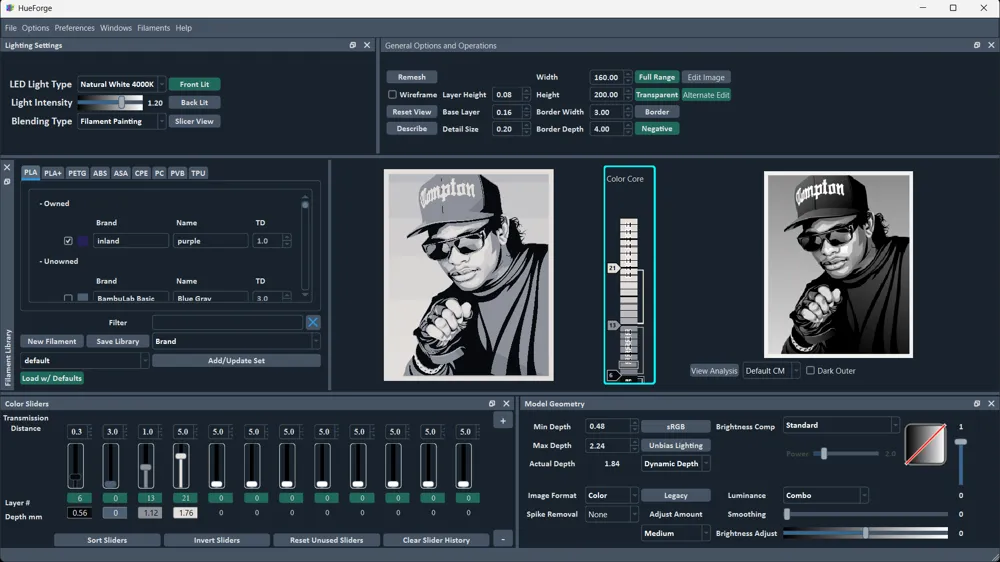The height and width of the screenshot is (562, 1000).
Task: Click Load w/ Defaults button
Action: point(52,378)
